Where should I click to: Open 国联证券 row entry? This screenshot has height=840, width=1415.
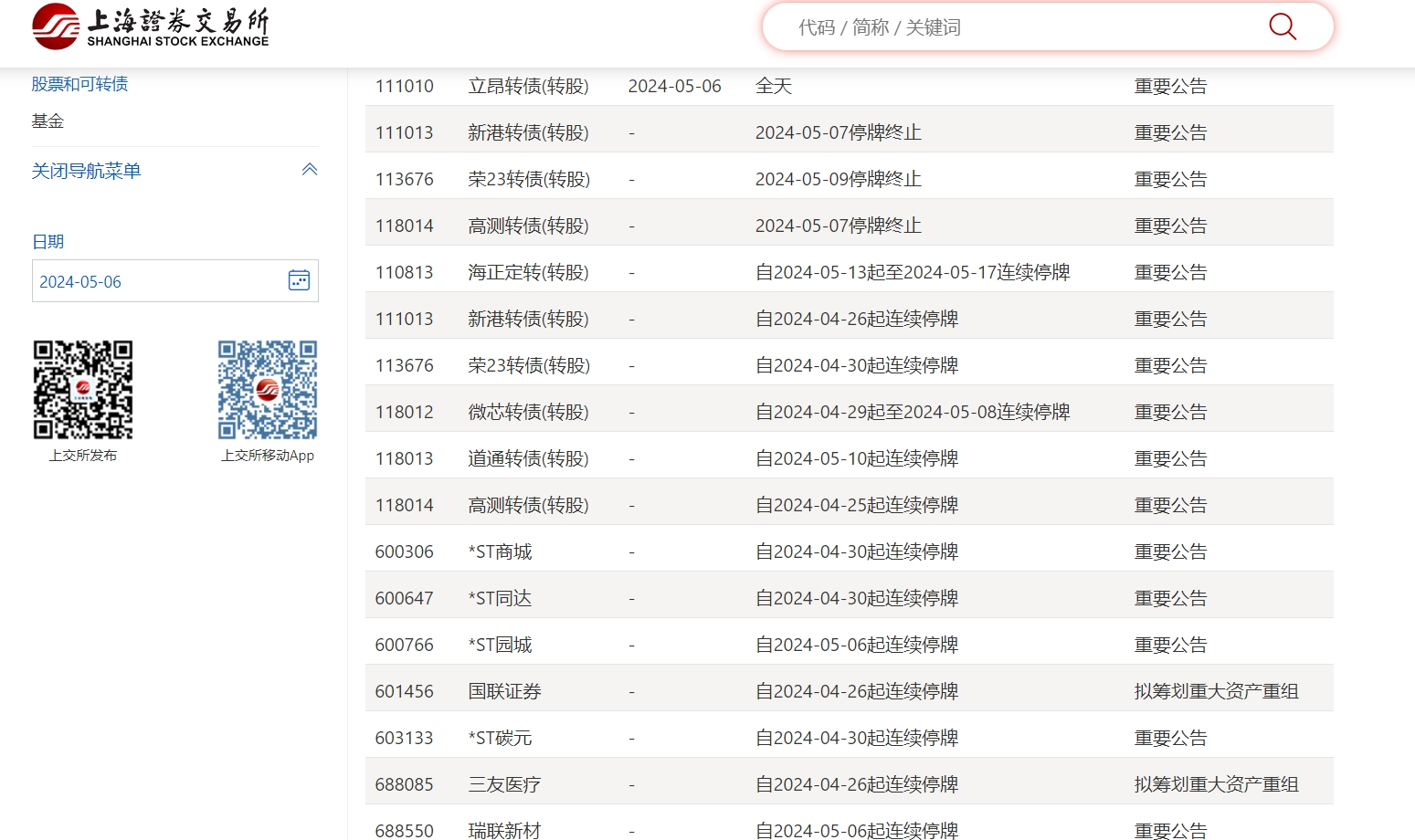(x=504, y=691)
